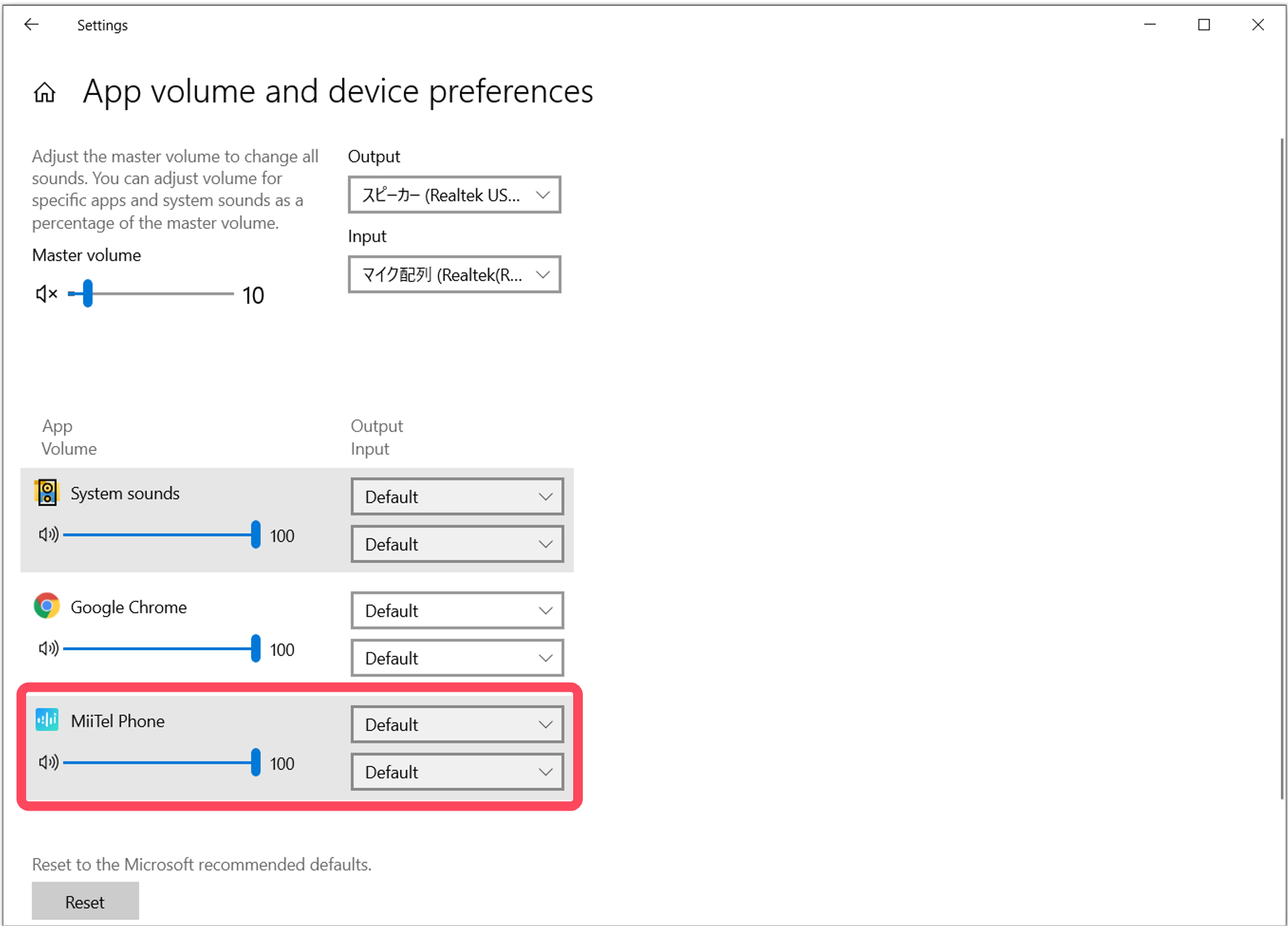Click the Master volume slider thumb
1288x926 pixels.
[88, 294]
